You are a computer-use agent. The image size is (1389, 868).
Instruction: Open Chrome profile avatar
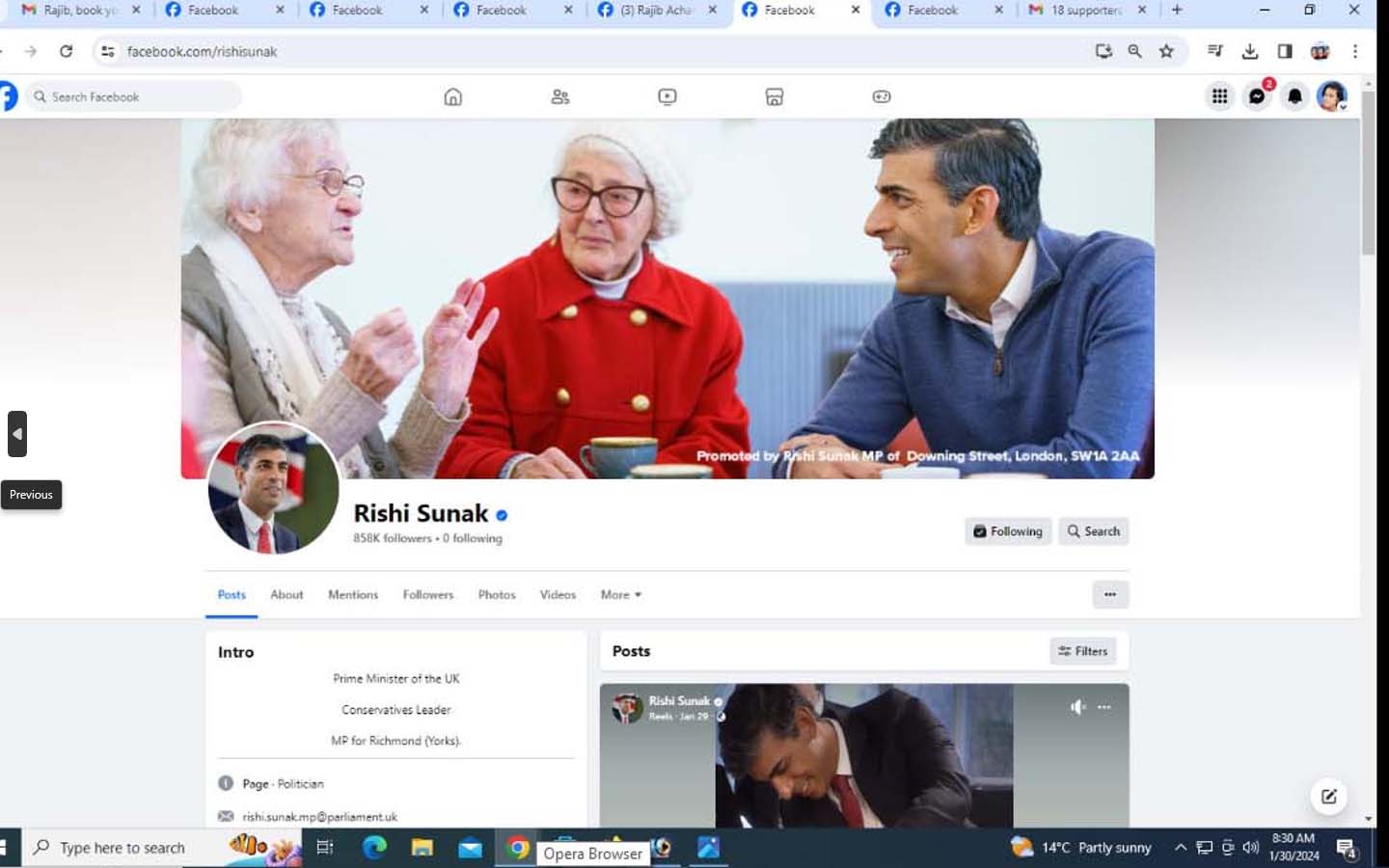(x=1320, y=51)
